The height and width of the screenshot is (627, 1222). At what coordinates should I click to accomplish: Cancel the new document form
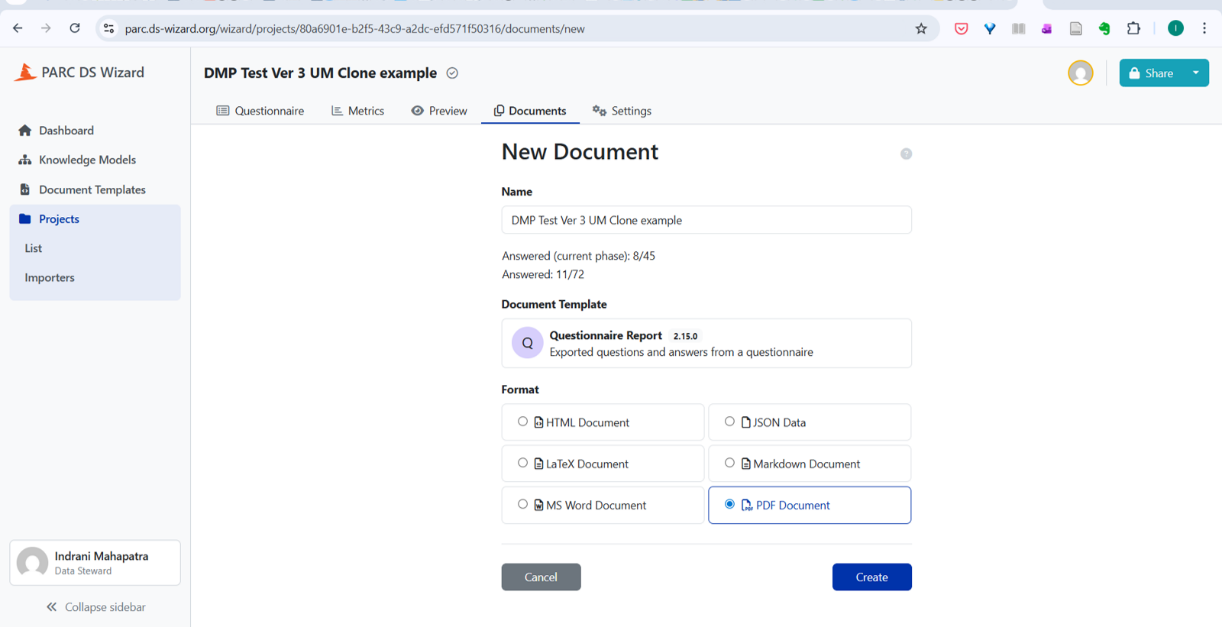[541, 577]
